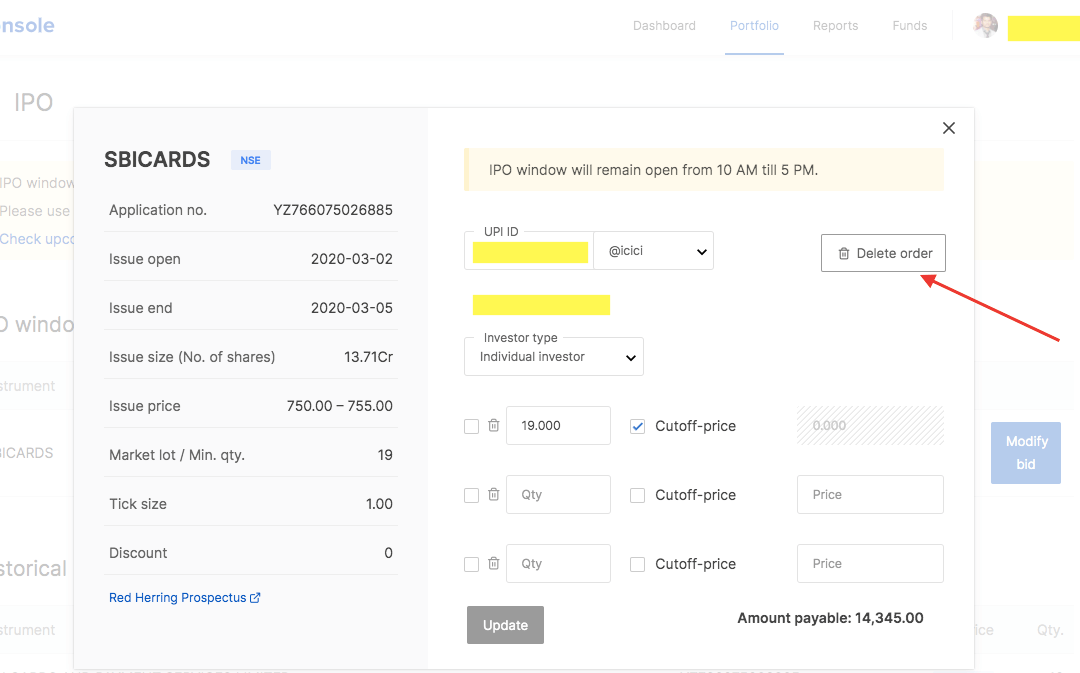Tick the select checkbox for the 19.000 bid row

point(471,426)
